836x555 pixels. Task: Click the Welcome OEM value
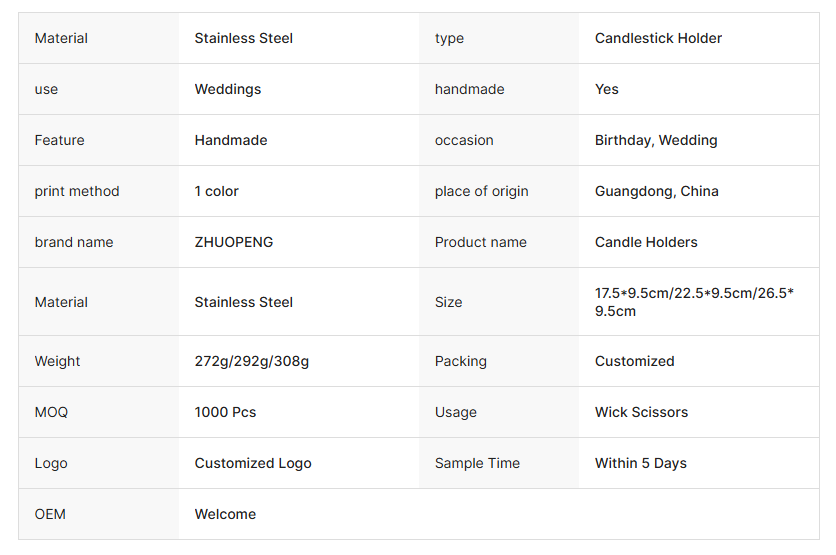225,514
